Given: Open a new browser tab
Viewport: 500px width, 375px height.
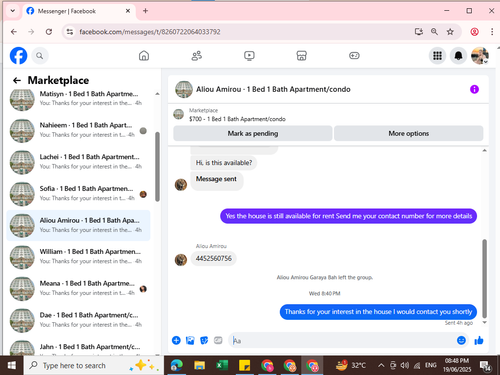Looking at the screenshot, I should pos(145,11).
